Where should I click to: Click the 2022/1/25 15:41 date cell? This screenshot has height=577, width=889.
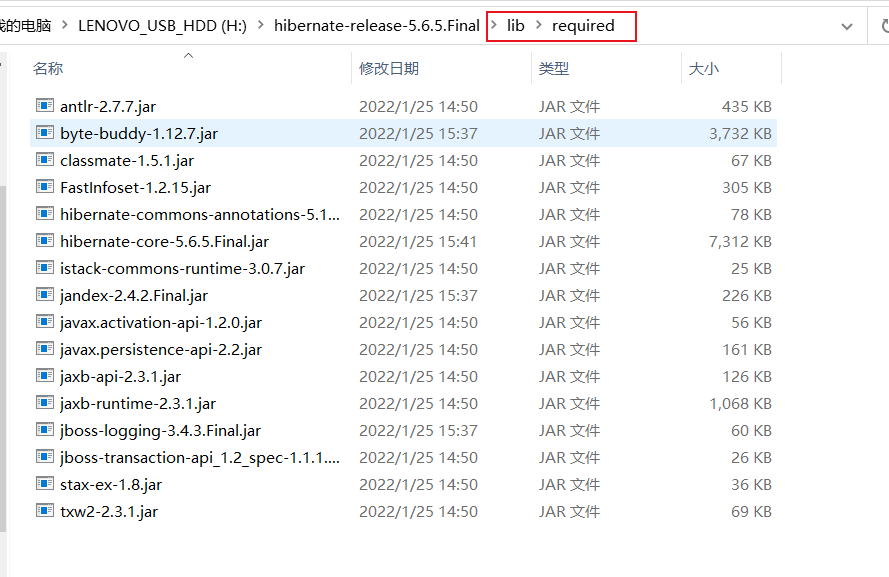pos(418,242)
